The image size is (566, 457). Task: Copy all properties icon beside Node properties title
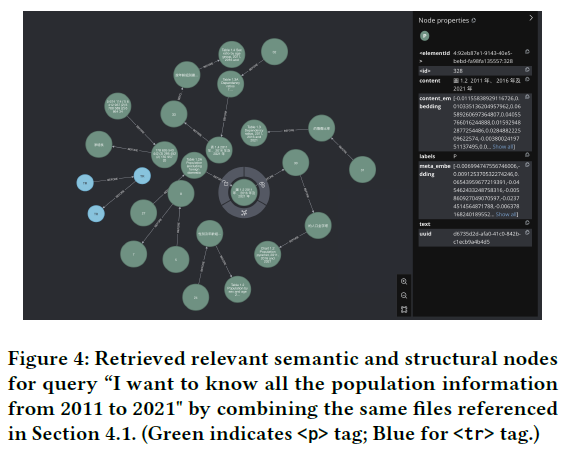coord(474,21)
